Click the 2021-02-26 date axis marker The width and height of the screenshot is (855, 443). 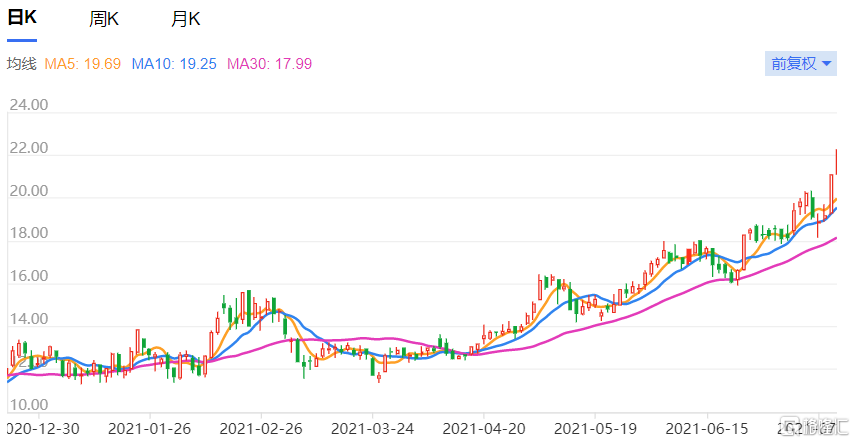pos(261,428)
